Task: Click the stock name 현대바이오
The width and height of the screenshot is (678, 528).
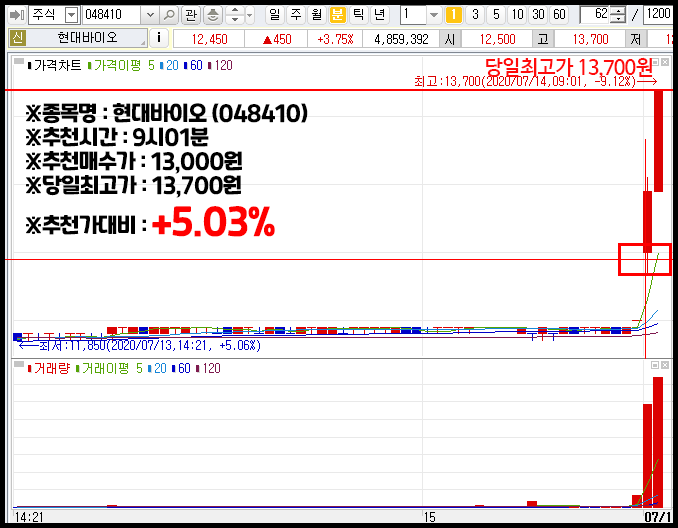Action: 87,38
